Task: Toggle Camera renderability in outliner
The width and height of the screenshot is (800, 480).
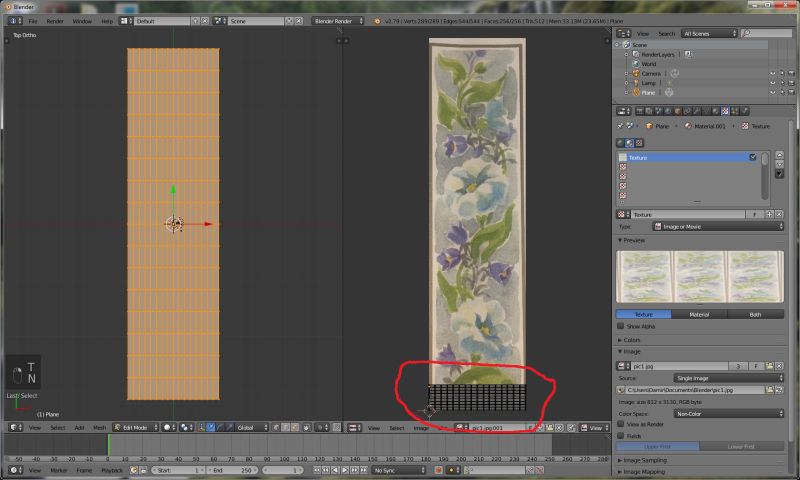Action: 791,73
